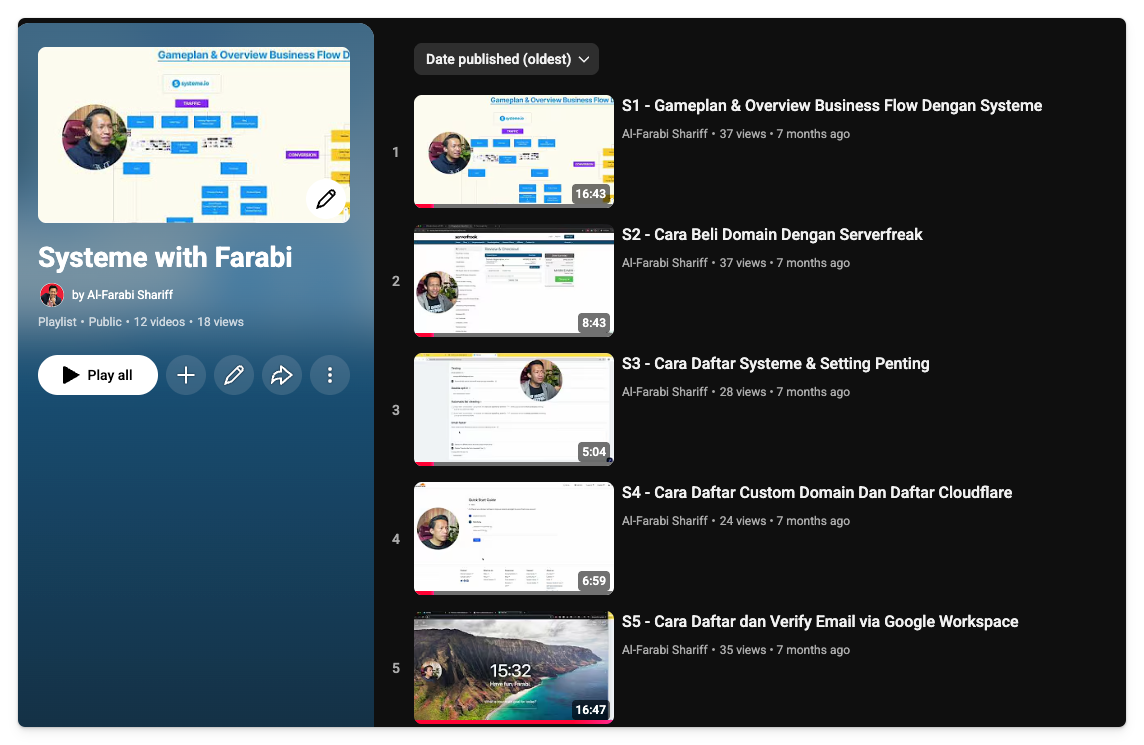Click the 8:43 duration badge on S2
The image size is (1144, 745).
(594, 323)
